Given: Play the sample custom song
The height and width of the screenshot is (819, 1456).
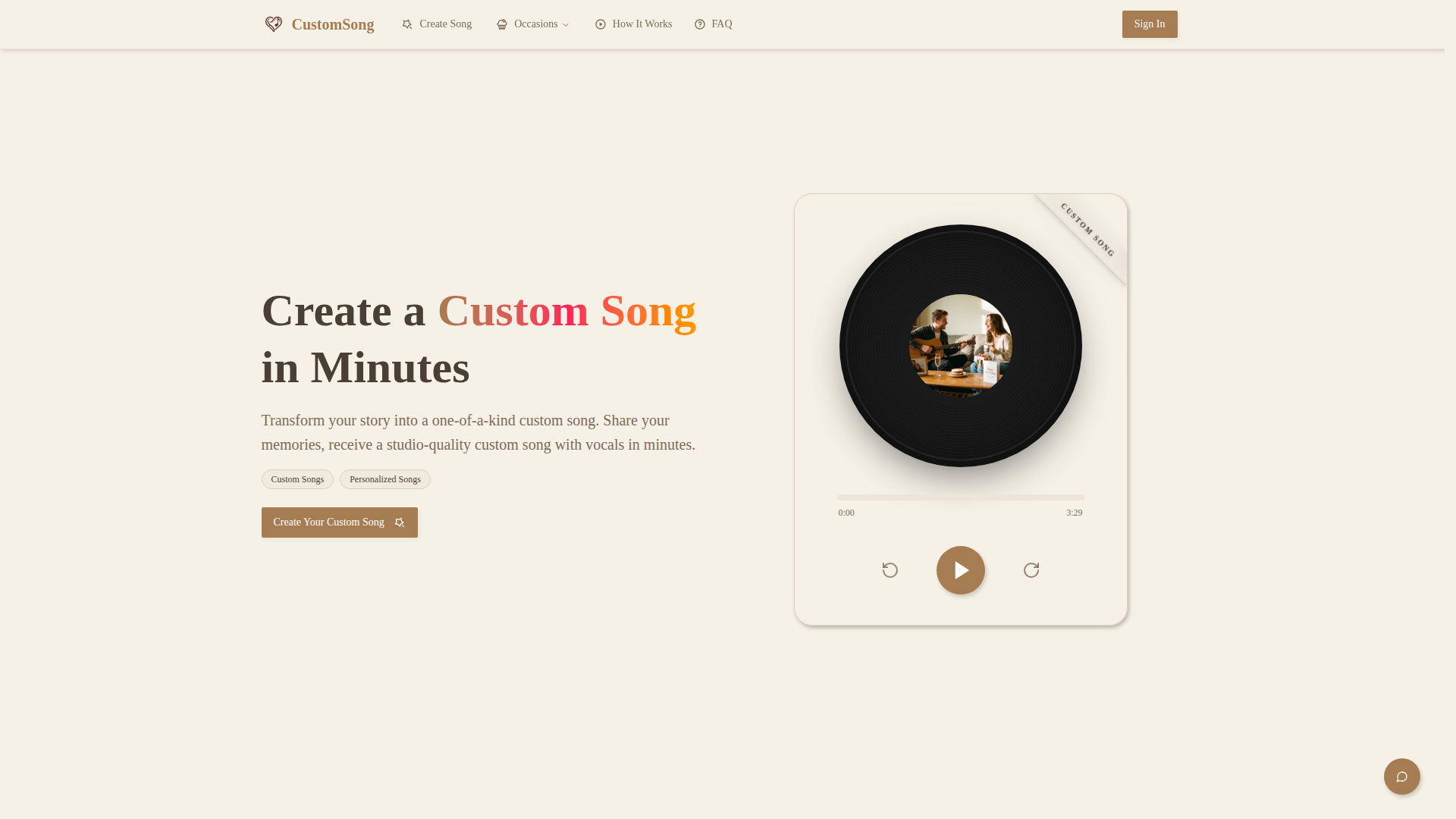Looking at the screenshot, I should [961, 570].
